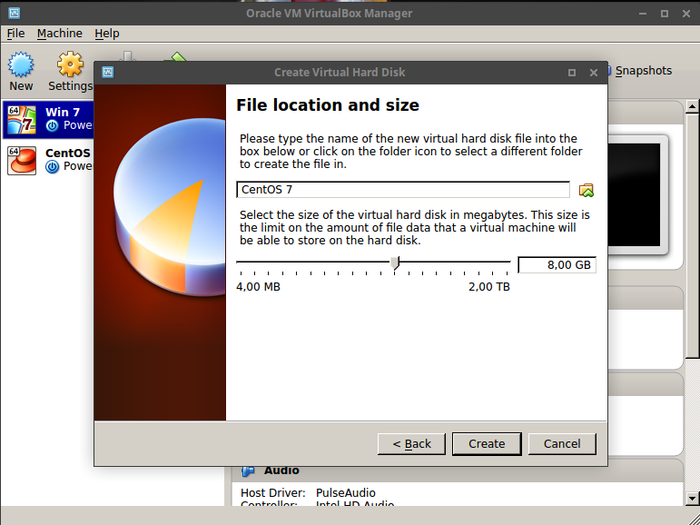The width and height of the screenshot is (700, 525).
Task: Maximize the Create Virtual Hard Disk dialog
Action: [572, 72]
